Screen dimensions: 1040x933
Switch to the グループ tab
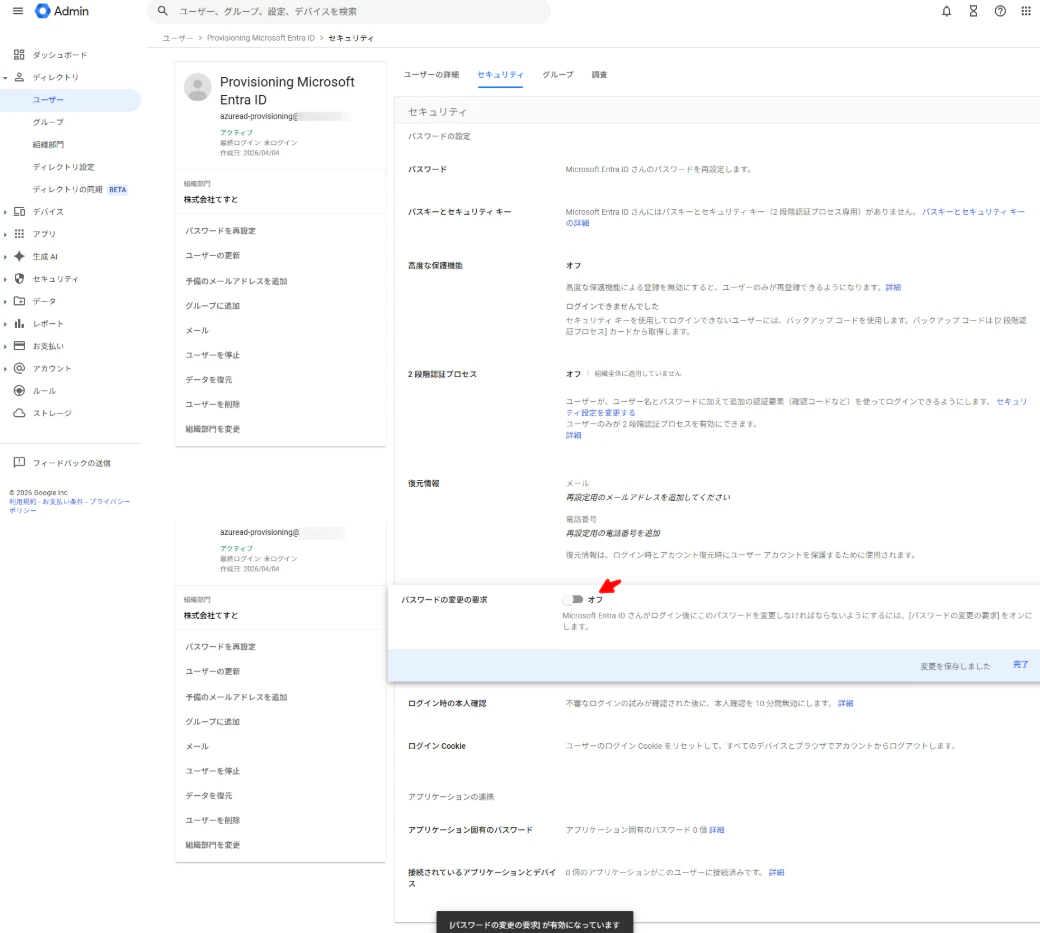tap(558, 74)
